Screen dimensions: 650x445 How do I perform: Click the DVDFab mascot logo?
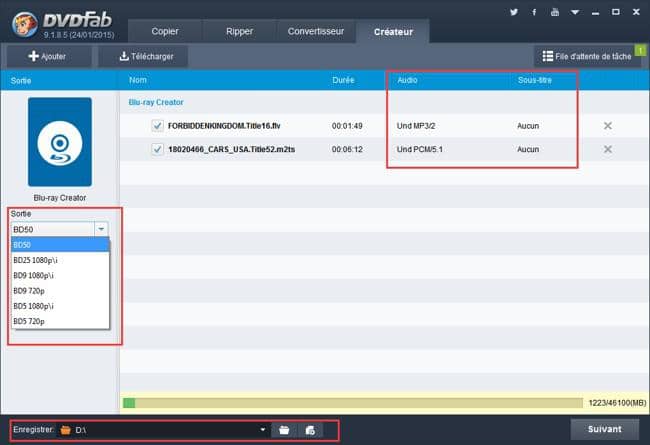(24, 24)
